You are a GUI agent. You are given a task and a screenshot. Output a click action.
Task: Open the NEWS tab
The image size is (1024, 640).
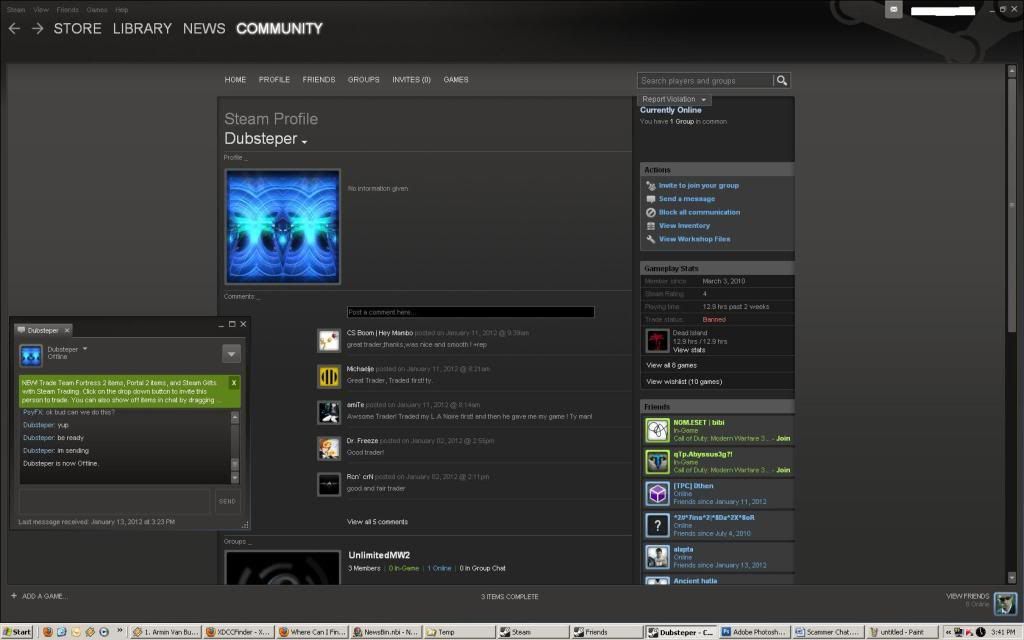[x=204, y=29]
